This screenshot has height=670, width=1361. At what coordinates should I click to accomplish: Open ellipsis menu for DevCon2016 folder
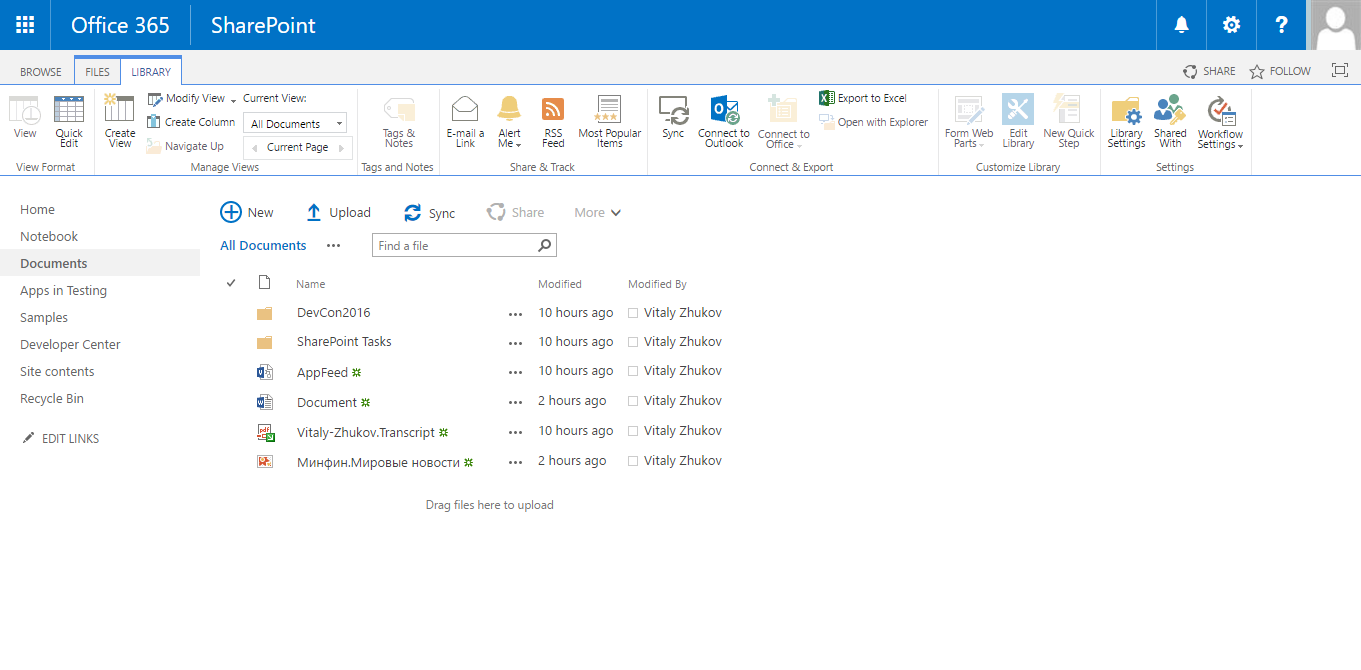515,313
